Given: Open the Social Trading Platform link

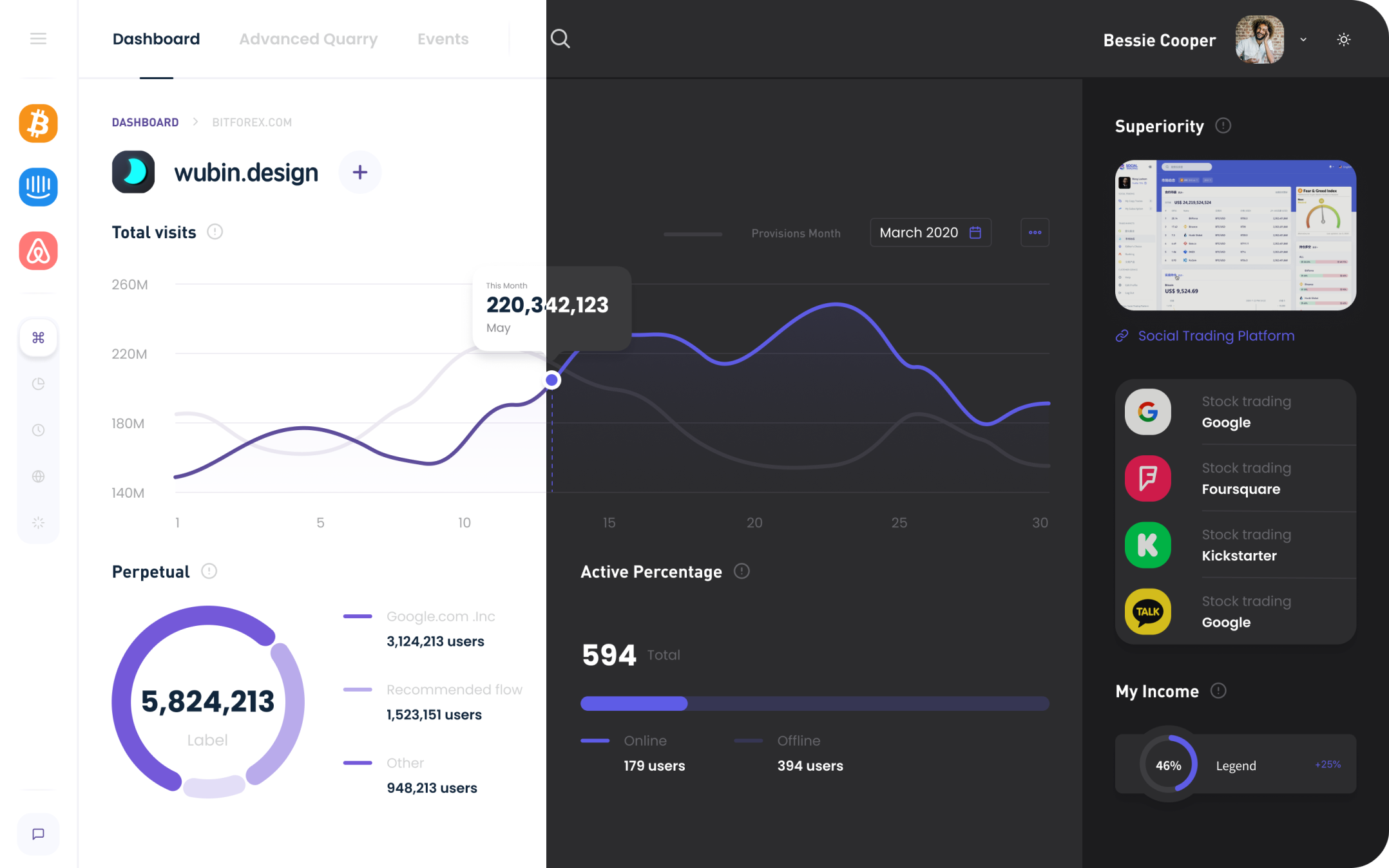Looking at the screenshot, I should pos(1215,335).
